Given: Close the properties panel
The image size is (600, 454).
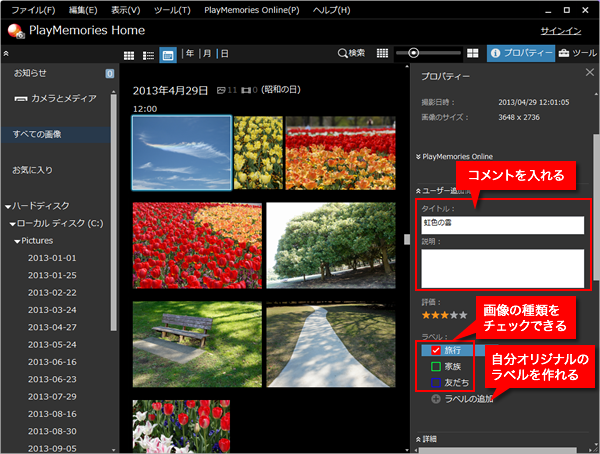Looking at the screenshot, I should [589, 74].
